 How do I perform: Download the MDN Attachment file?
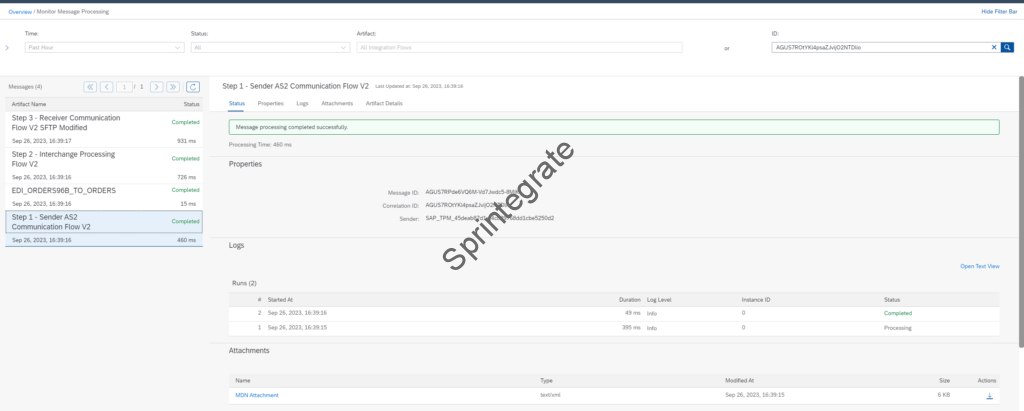click(988, 396)
